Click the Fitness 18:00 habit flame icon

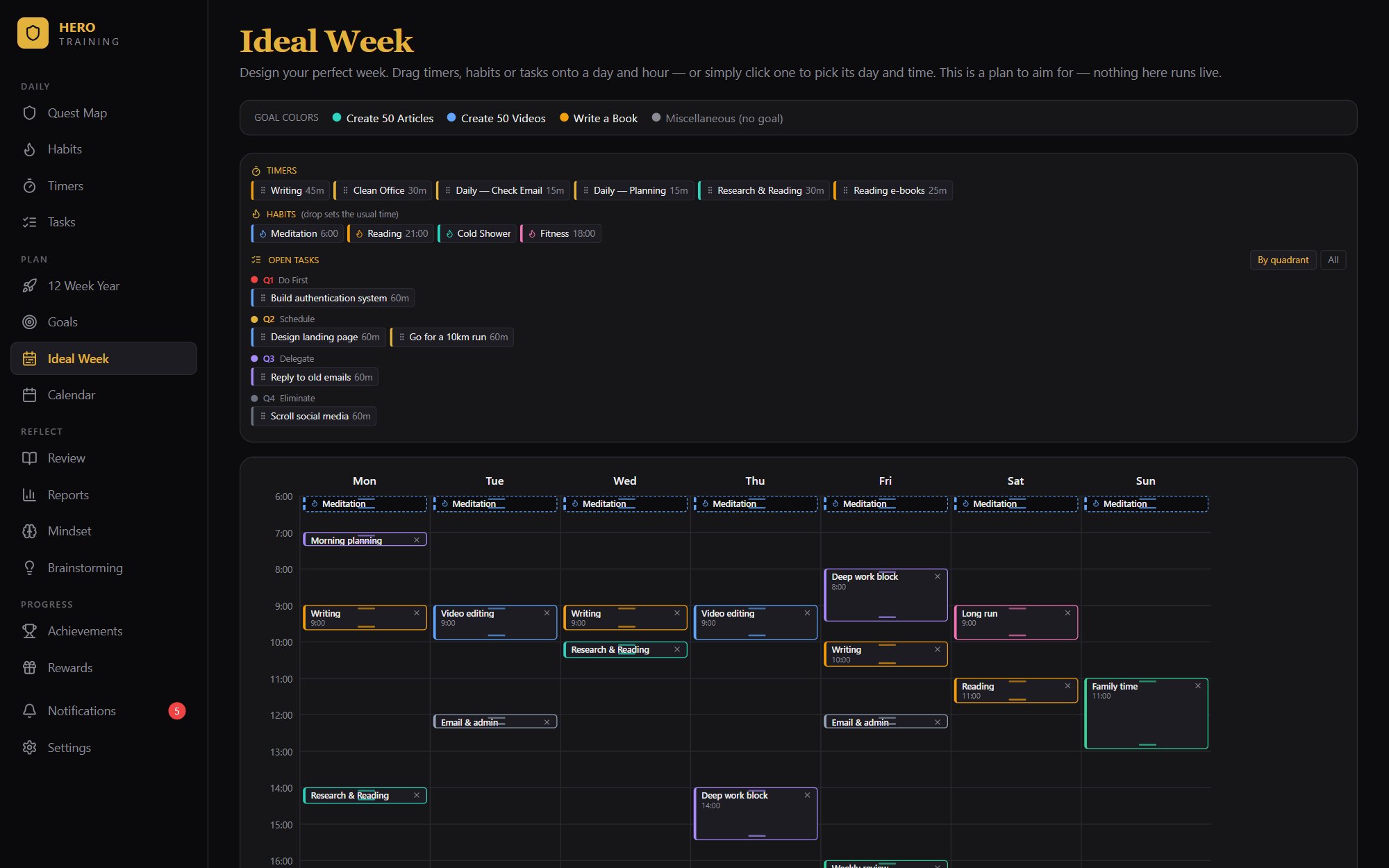point(532,234)
